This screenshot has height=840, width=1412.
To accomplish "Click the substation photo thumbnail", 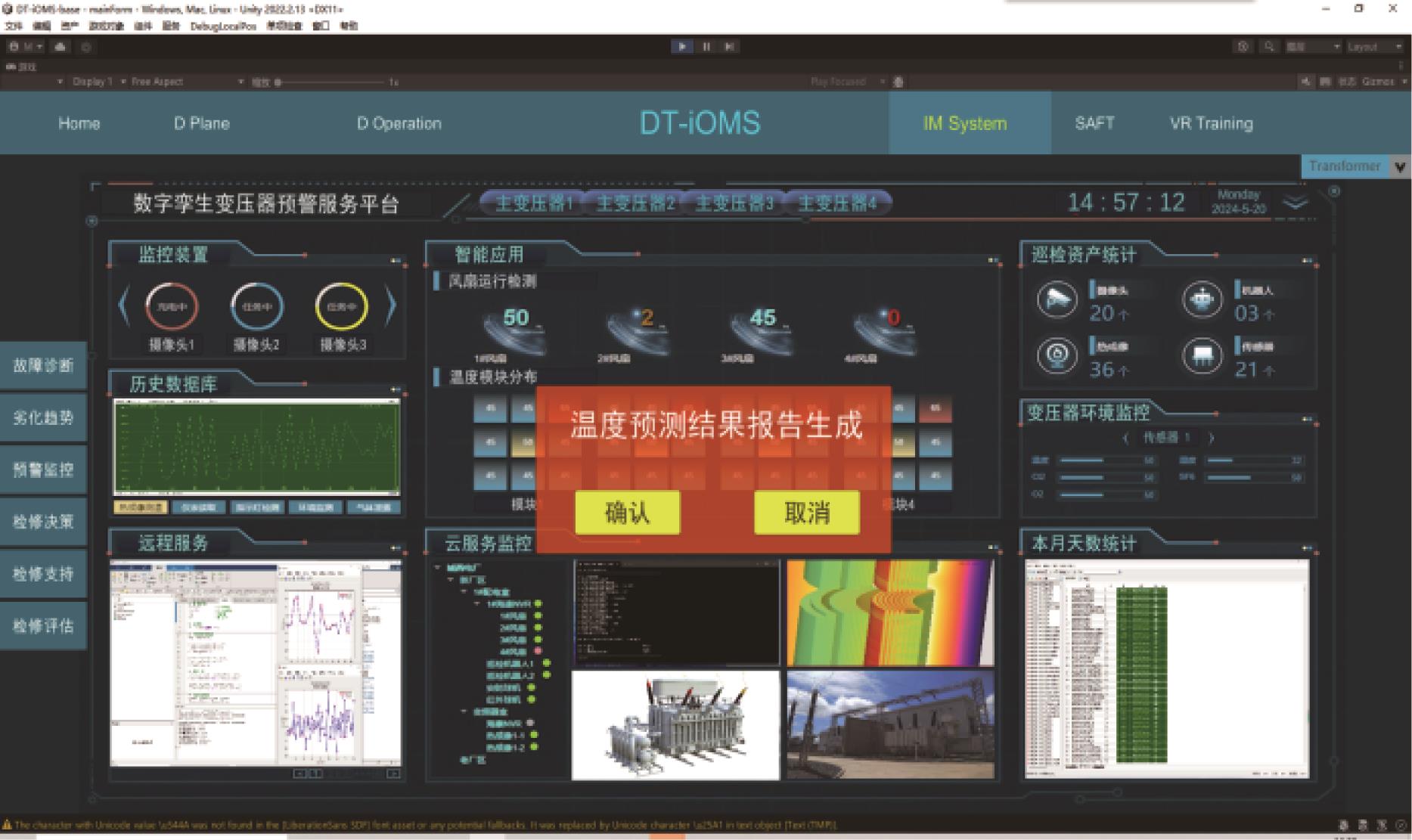I will coord(890,725).
